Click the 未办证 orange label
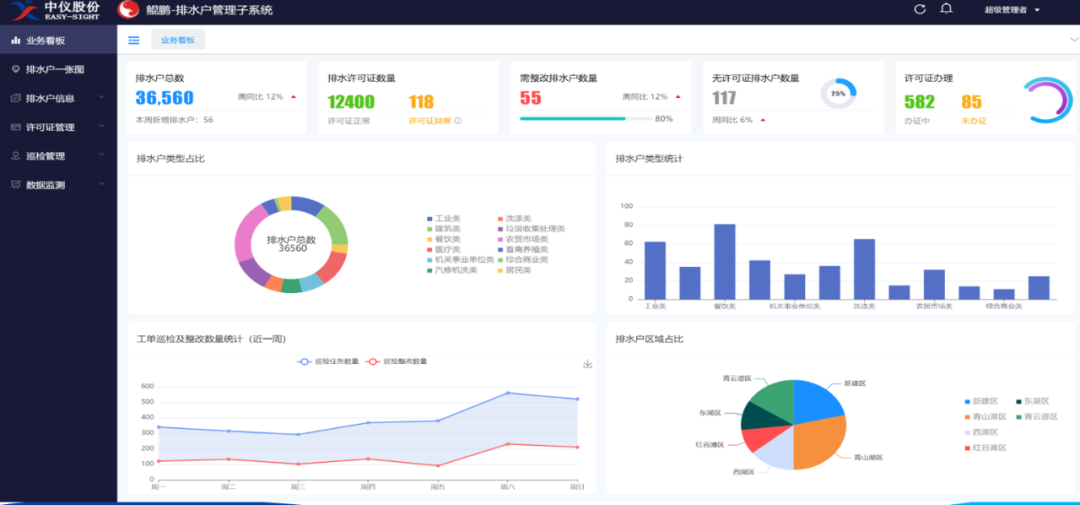The height and width of the screenshot is (505, 1080). [x=973, y=121]
